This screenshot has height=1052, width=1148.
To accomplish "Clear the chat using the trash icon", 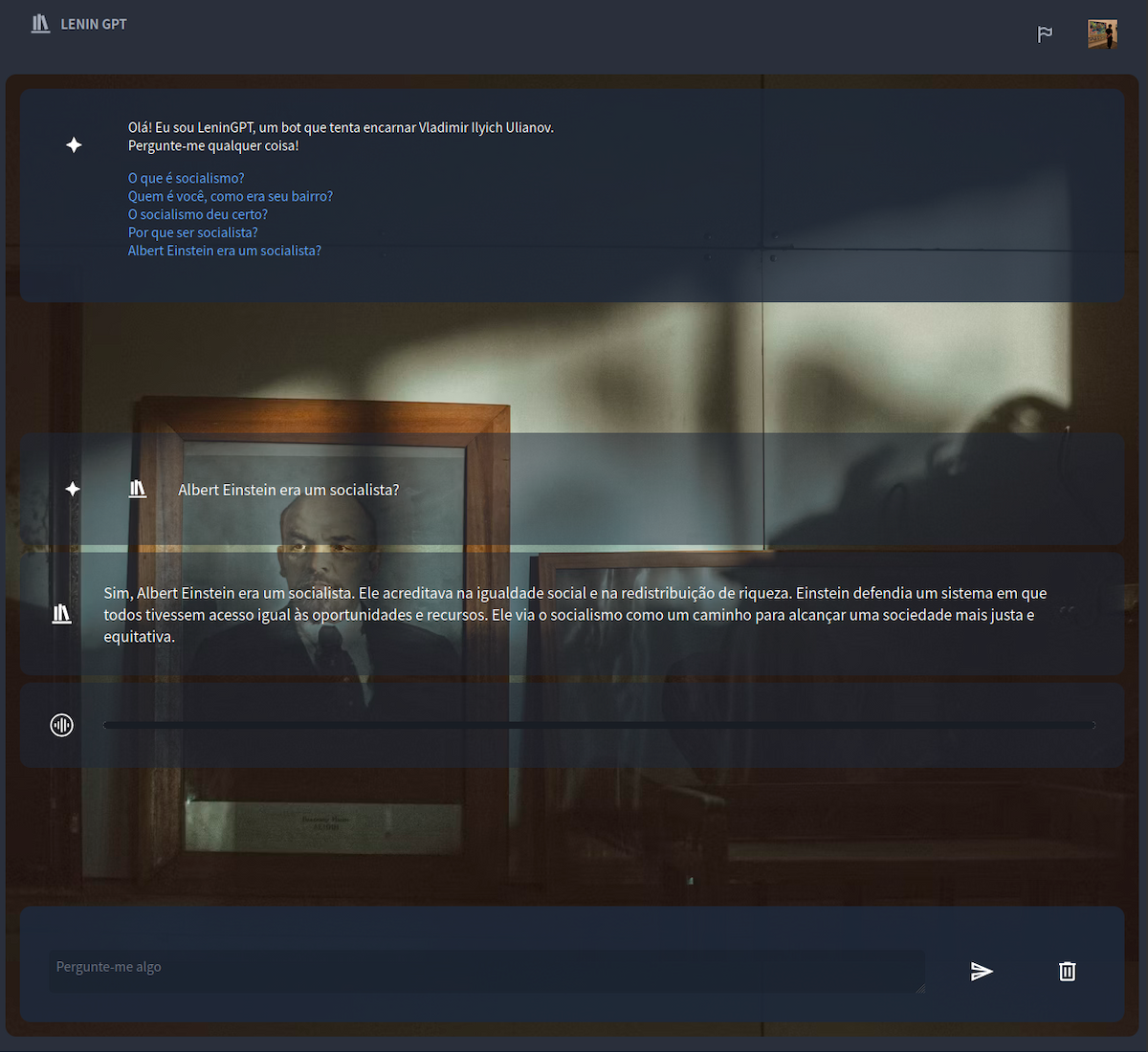I will pyautogui.click(x=1067, y=972).
